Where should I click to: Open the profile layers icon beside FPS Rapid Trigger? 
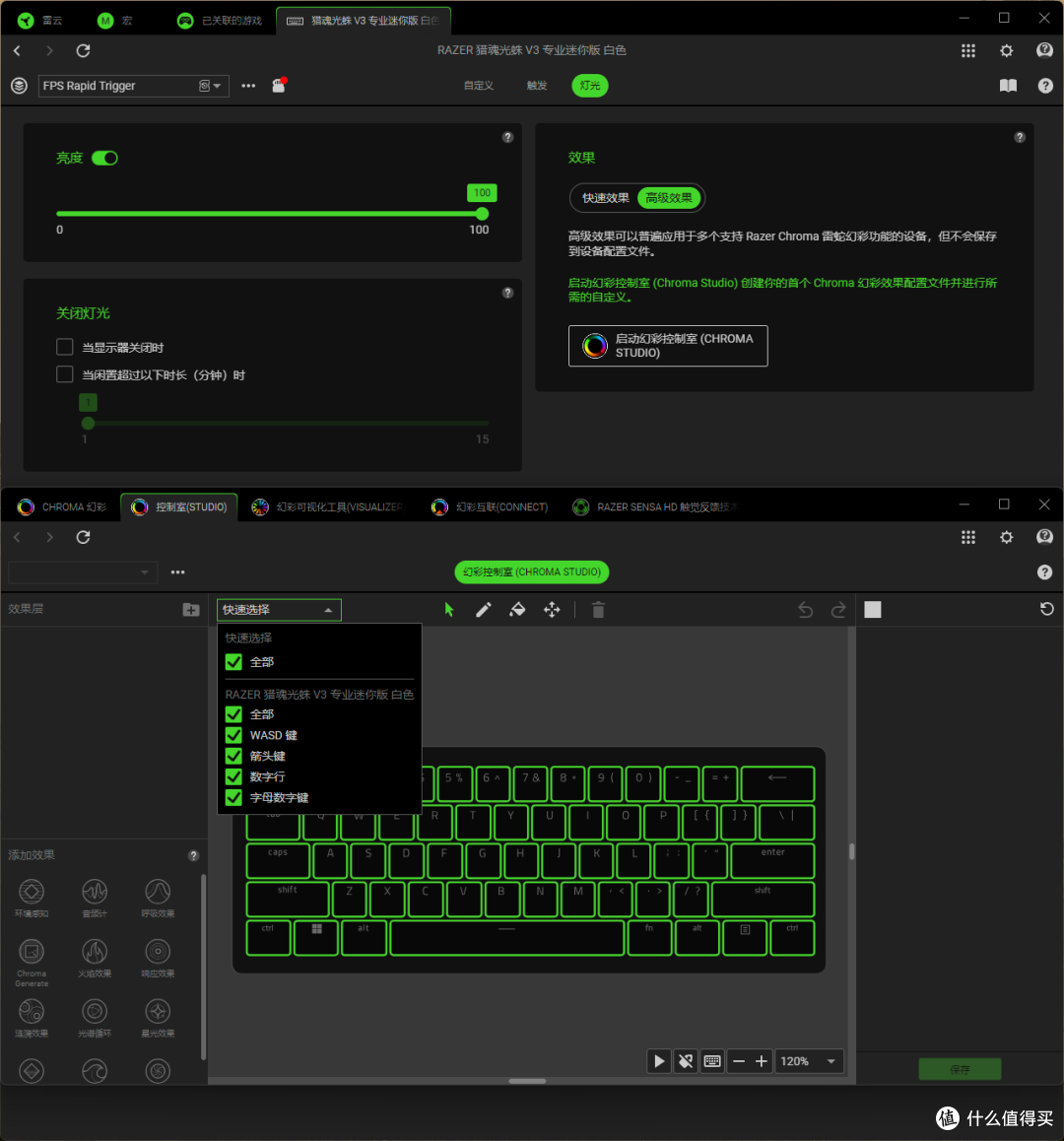click(19, 86)
